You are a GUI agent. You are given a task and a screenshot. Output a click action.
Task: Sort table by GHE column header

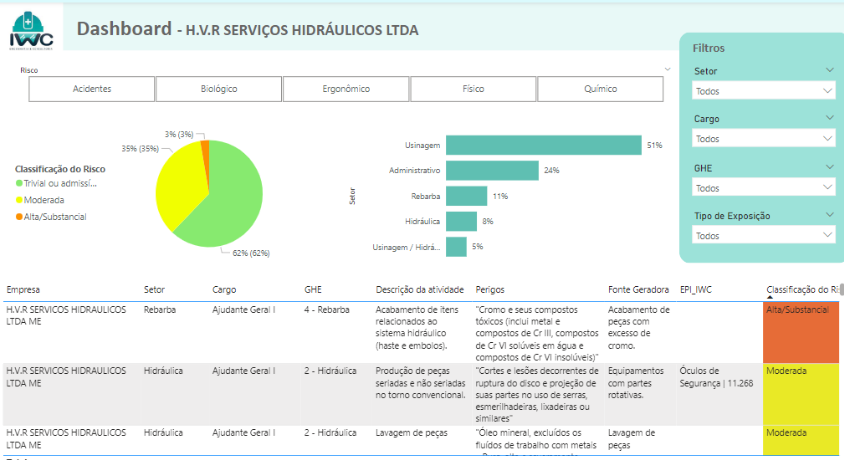(x=313, y=289)
